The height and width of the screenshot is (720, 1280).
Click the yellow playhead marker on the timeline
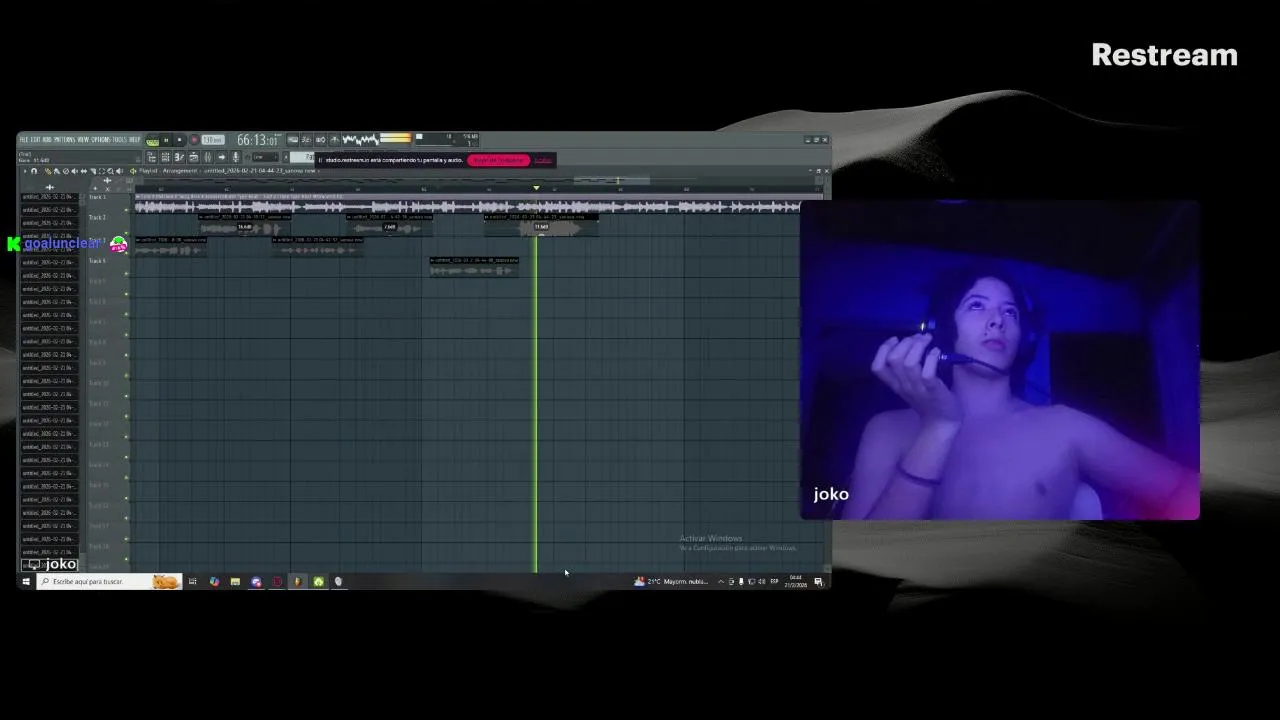click(536, 188)
